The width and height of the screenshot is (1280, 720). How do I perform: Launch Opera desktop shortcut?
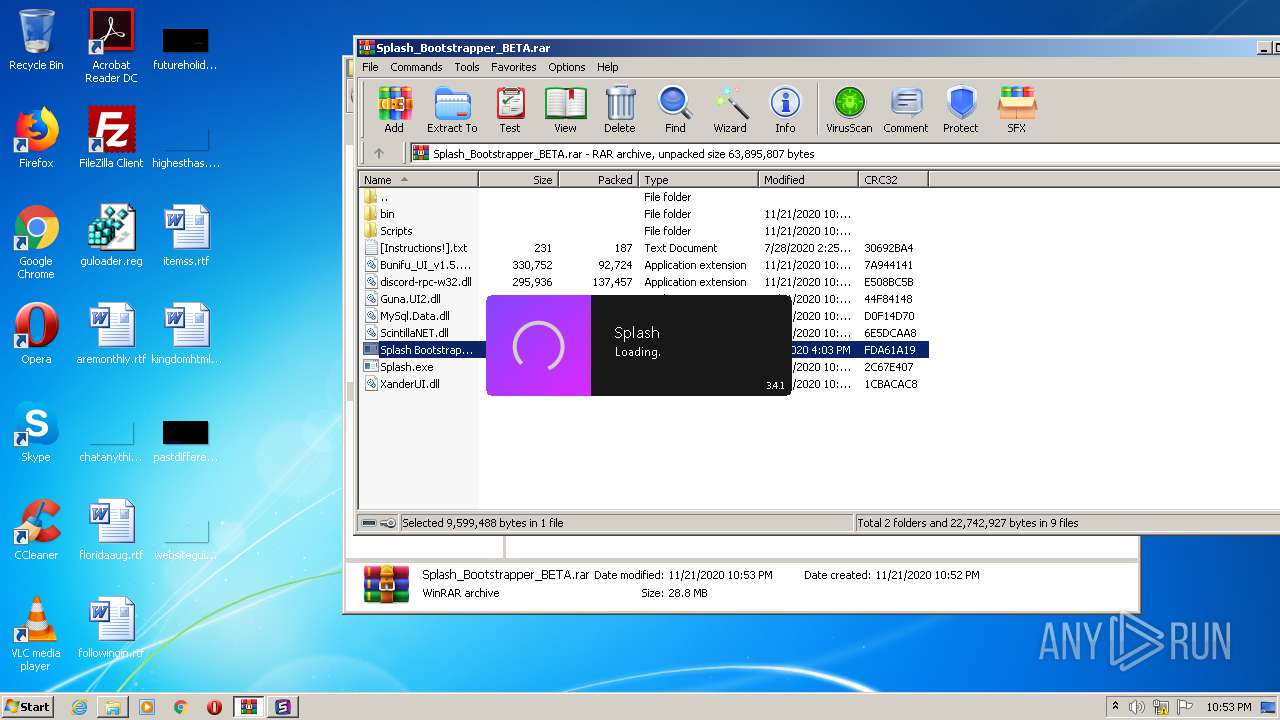[x=36, y=334]
